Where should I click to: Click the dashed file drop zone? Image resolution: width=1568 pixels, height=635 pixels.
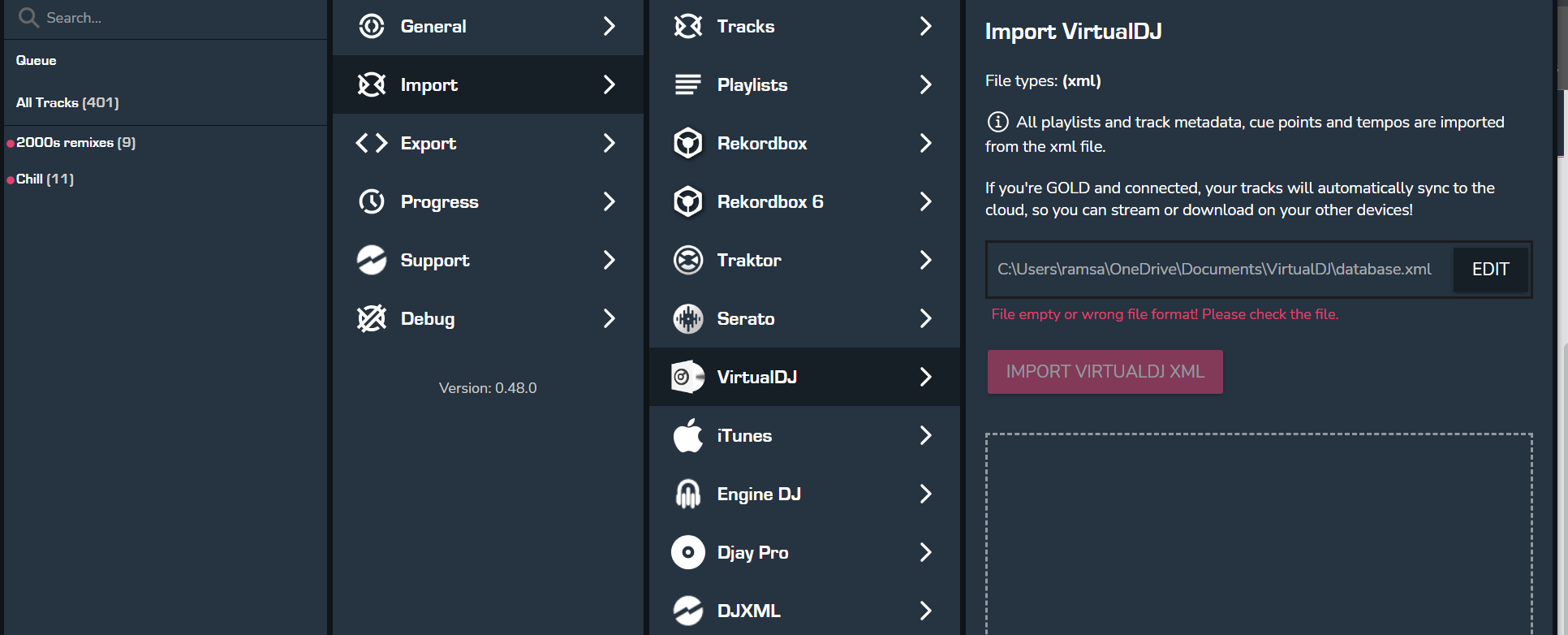click(1259, 534)
